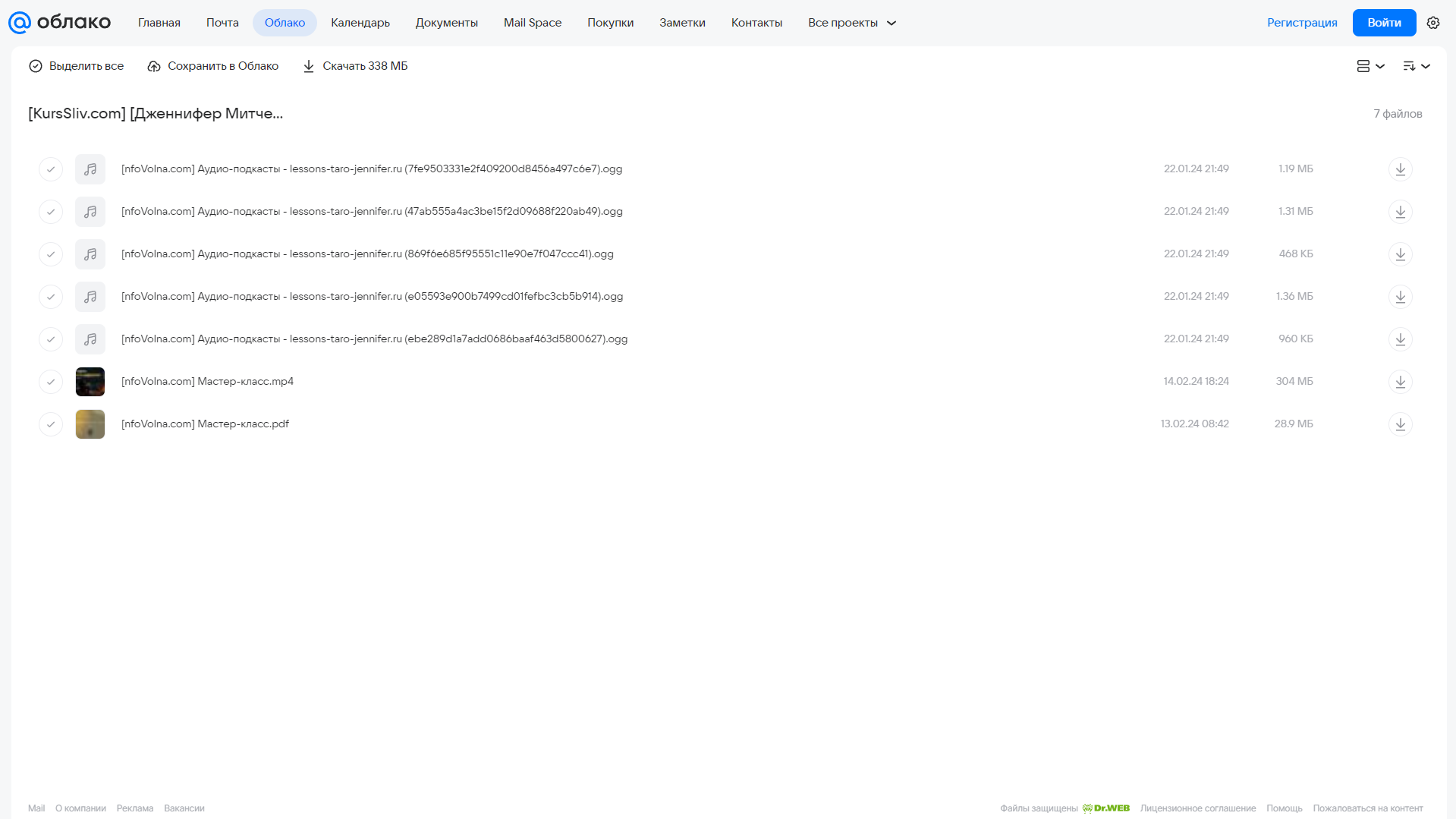Open the Мастер-класс.mp4 video thumbnail
Image resolution: width=1456 pixels, height=819 pixels.
point(90,382)
